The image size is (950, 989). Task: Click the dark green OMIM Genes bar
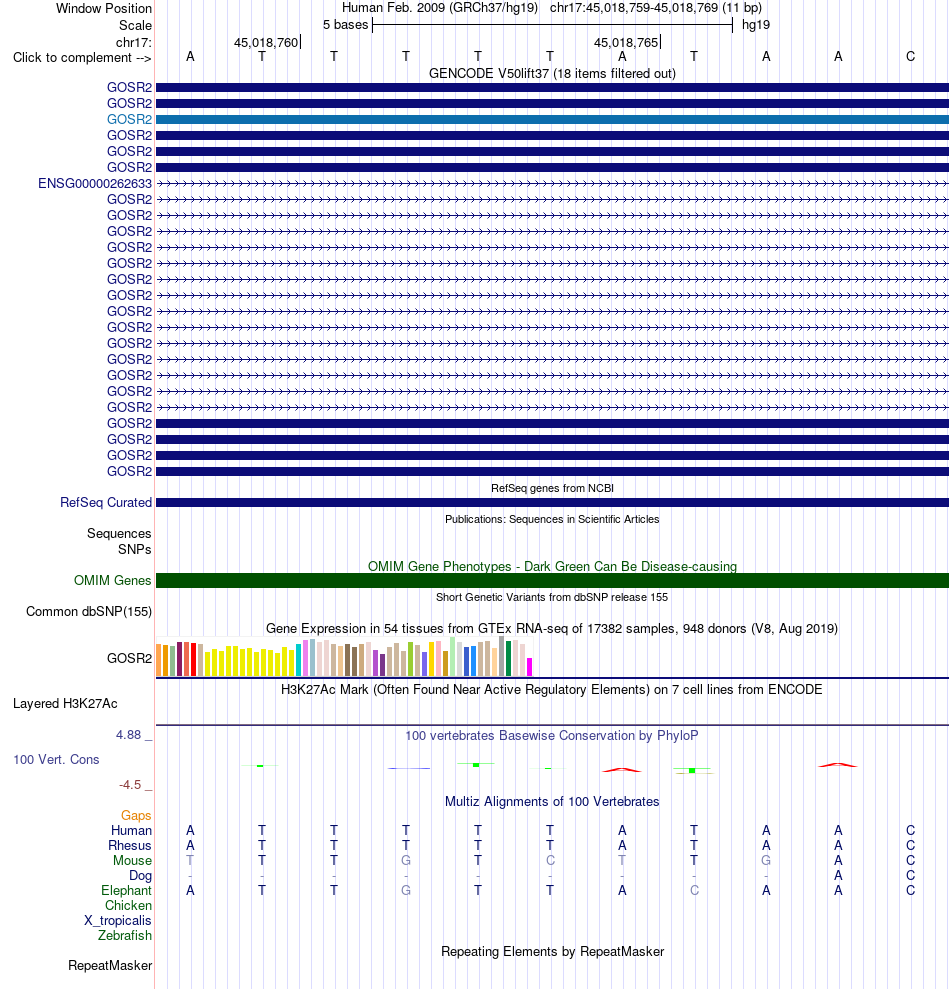pos(552,580)
